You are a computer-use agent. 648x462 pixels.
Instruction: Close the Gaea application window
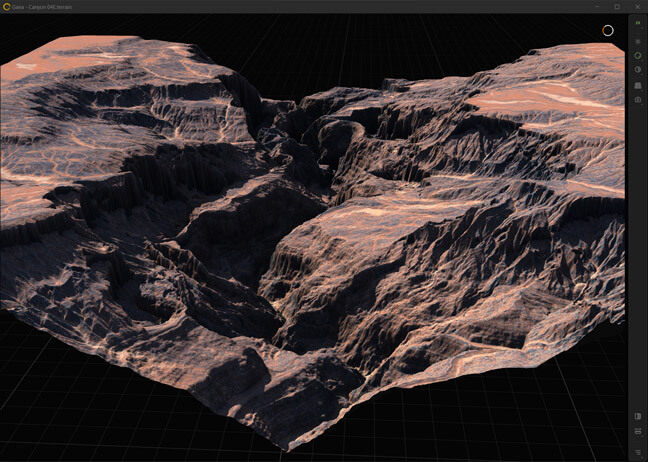638,6
